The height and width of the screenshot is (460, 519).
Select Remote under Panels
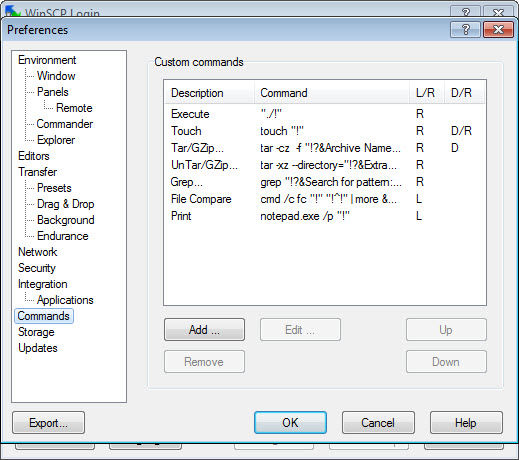click(74, 108)
